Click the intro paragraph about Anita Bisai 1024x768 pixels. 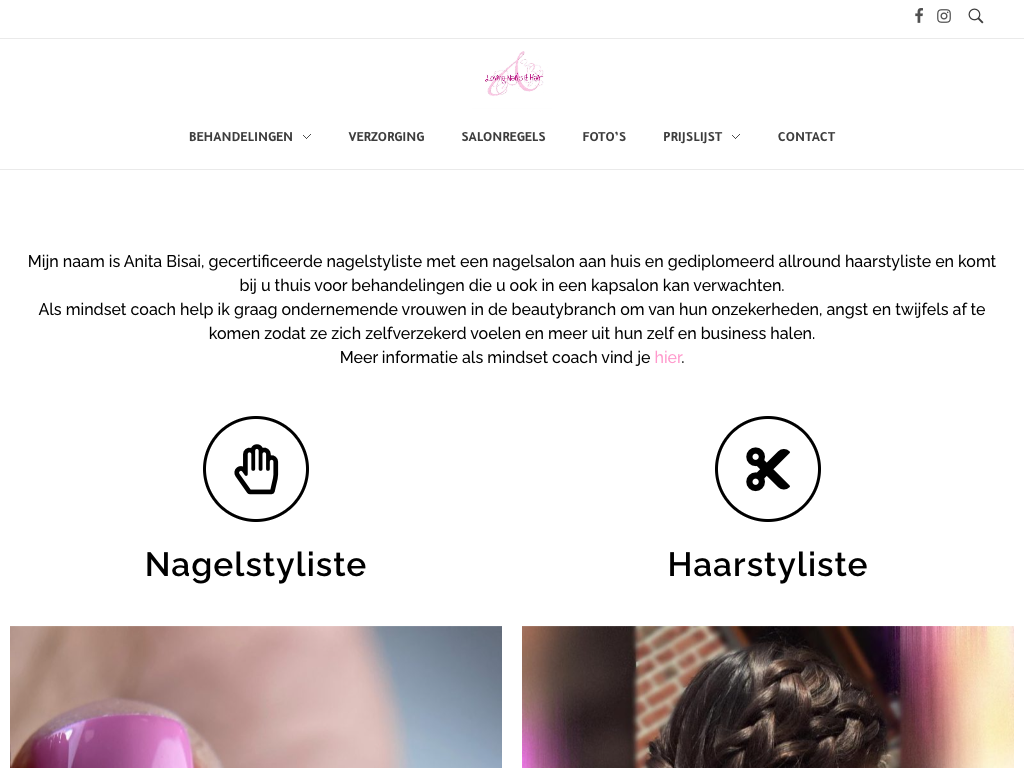pyautogui.click(x=512, y=310)
